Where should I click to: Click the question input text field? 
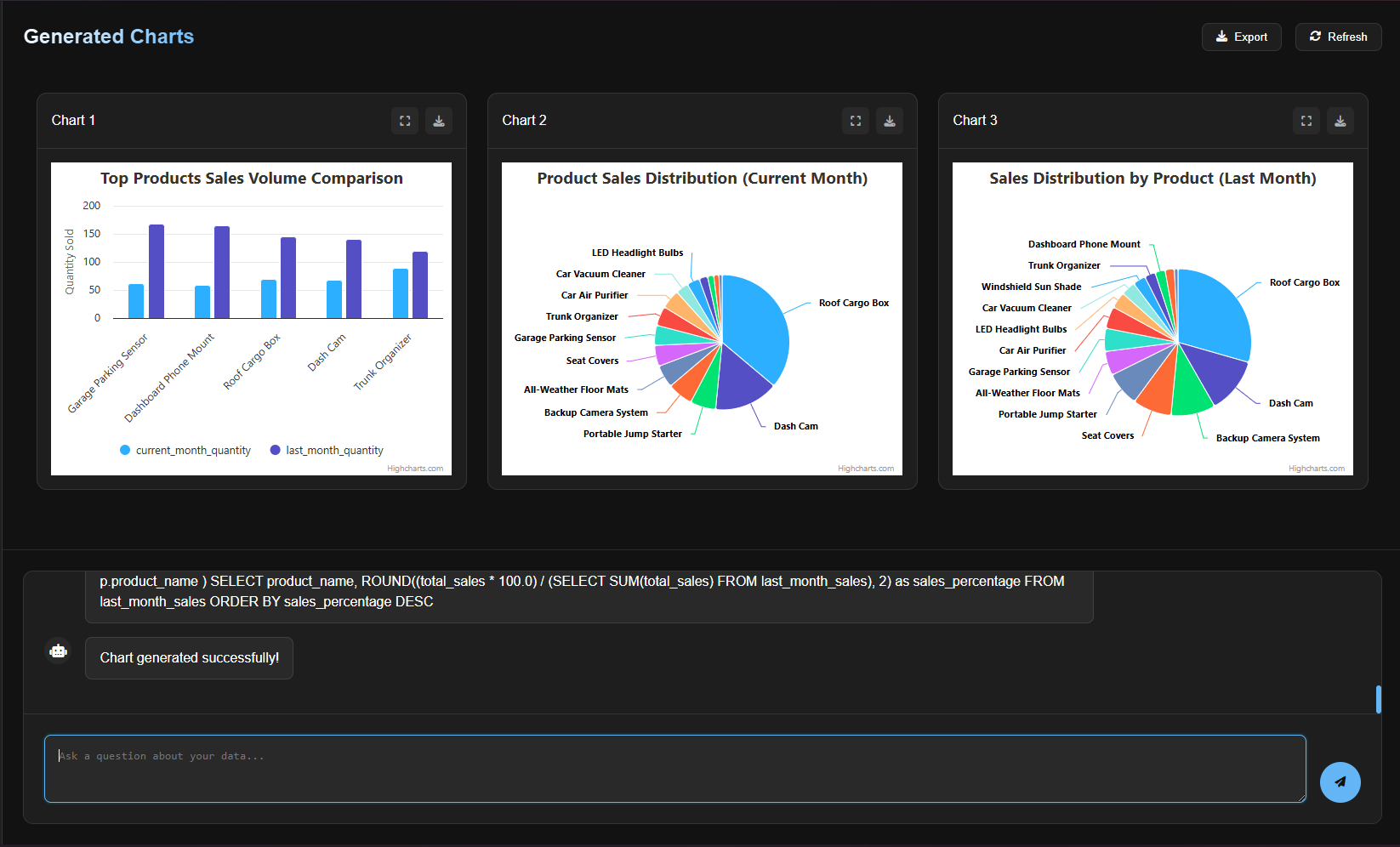point(675,769)
